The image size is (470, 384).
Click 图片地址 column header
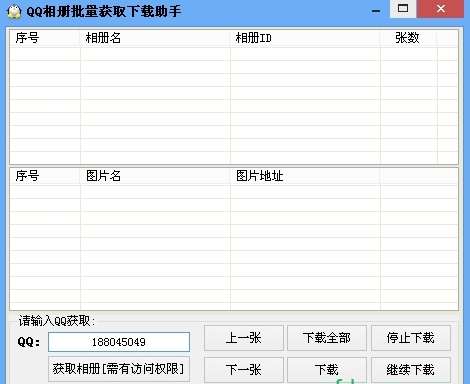(x=305, y=176)
